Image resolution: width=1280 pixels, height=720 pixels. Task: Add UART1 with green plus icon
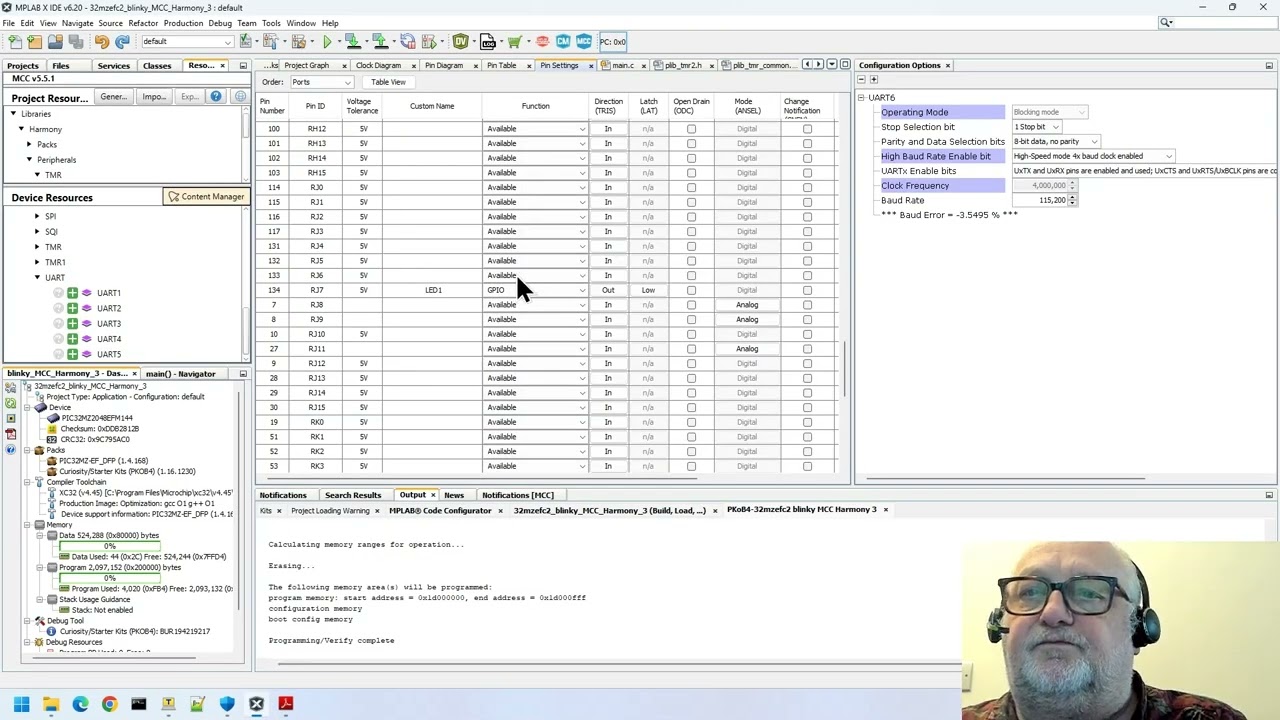pos(72,293)
